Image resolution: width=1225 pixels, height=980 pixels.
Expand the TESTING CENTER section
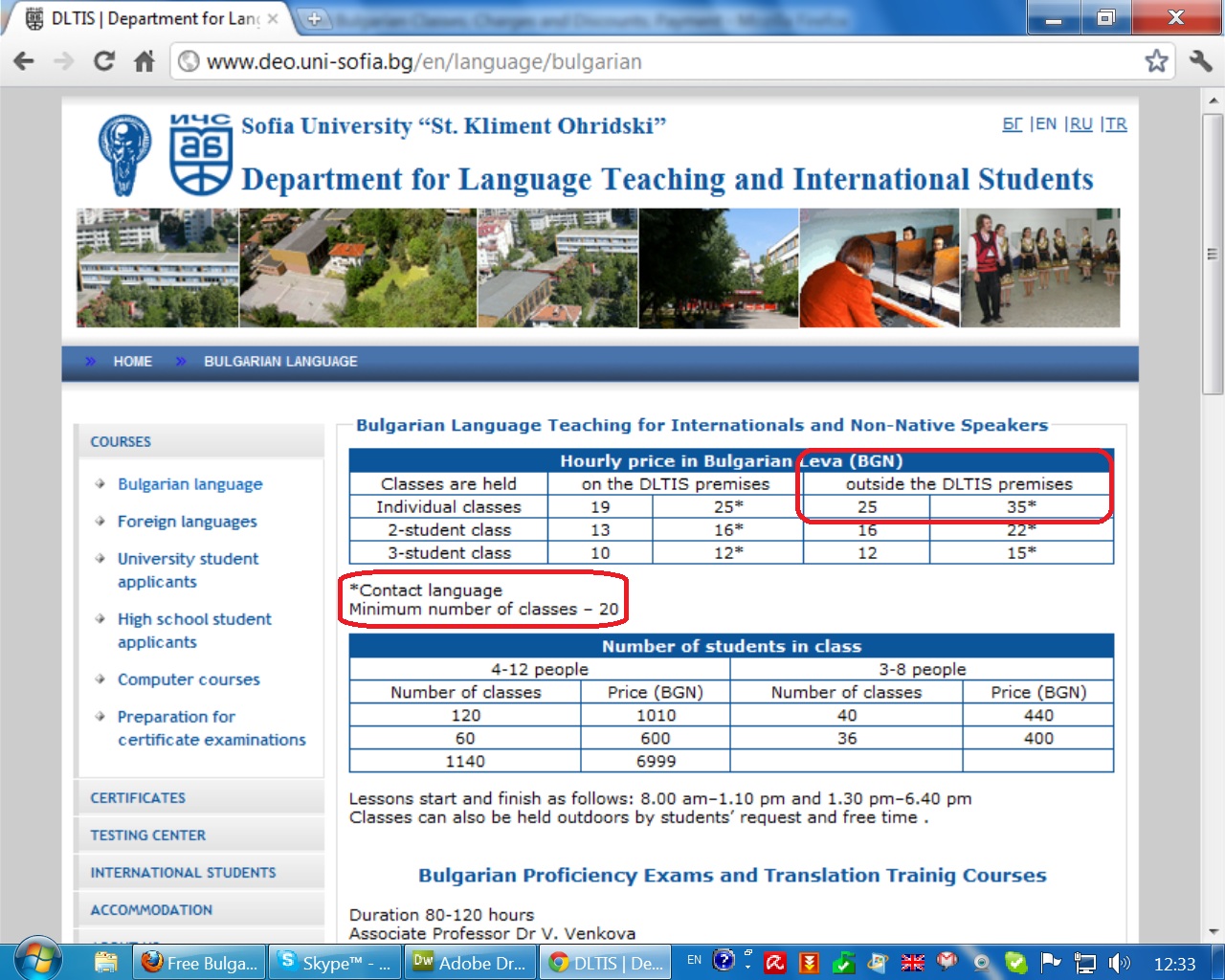pos(147,835)
